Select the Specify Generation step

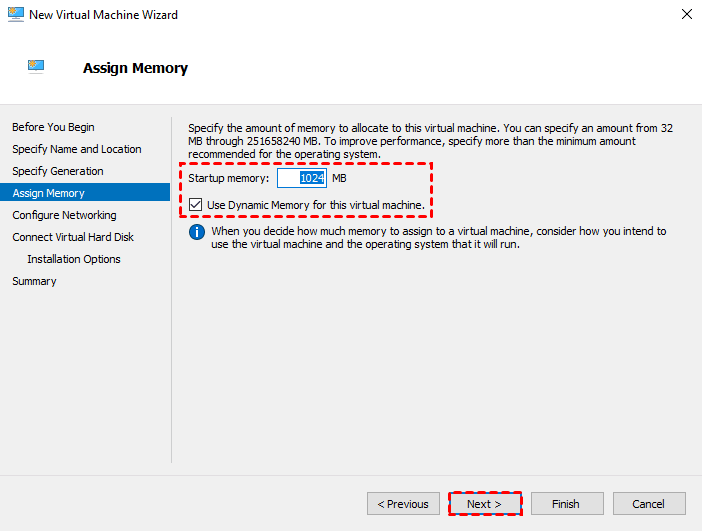(58, 171)
